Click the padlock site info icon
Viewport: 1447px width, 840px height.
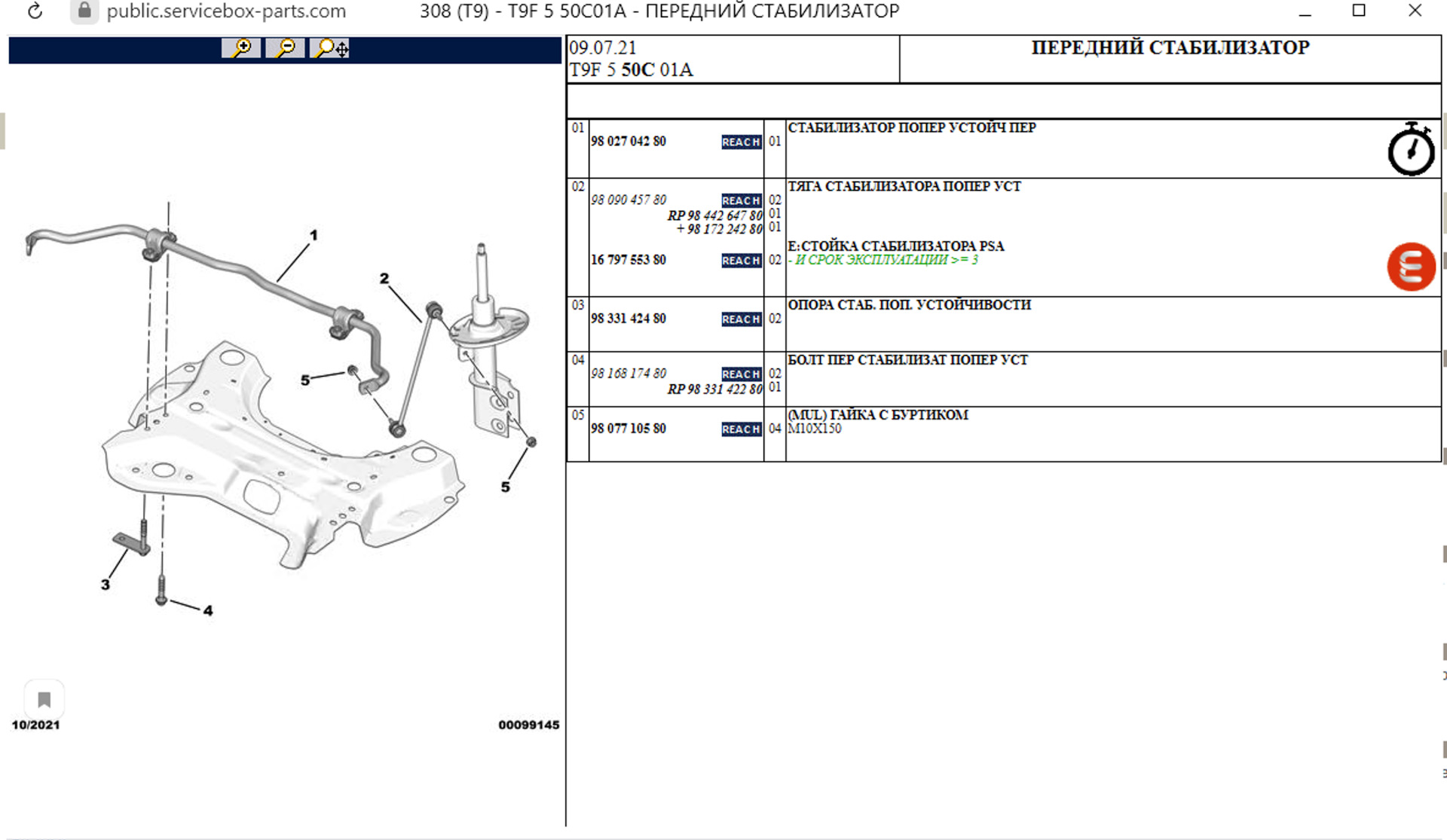pos(84,11)
